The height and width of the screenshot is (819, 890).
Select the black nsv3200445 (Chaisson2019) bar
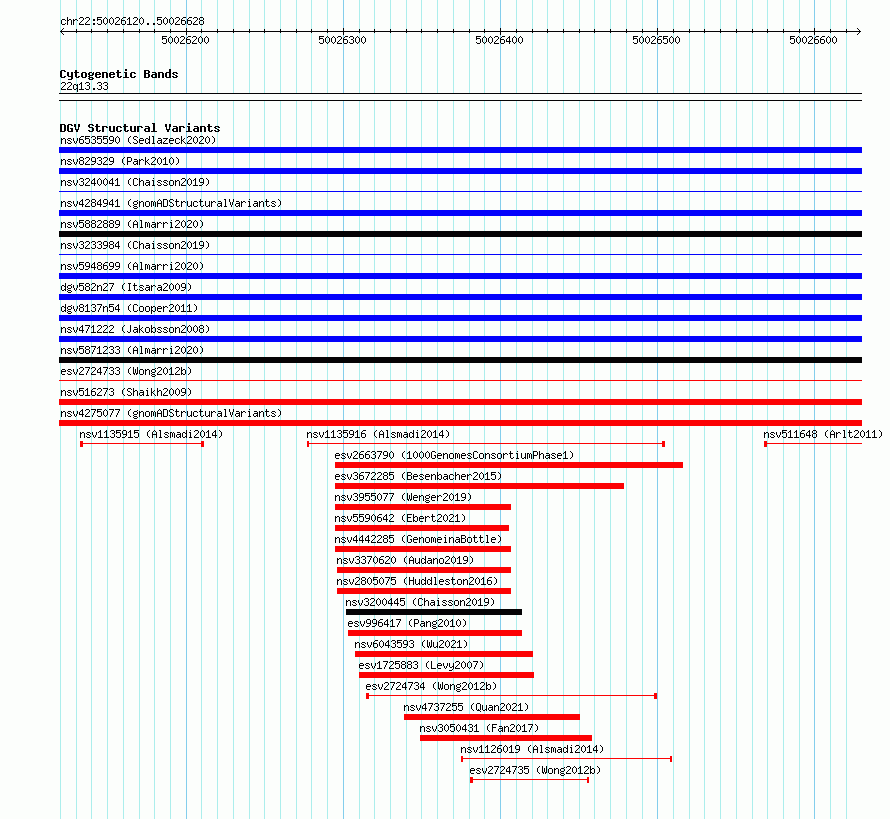click(434, 612)
